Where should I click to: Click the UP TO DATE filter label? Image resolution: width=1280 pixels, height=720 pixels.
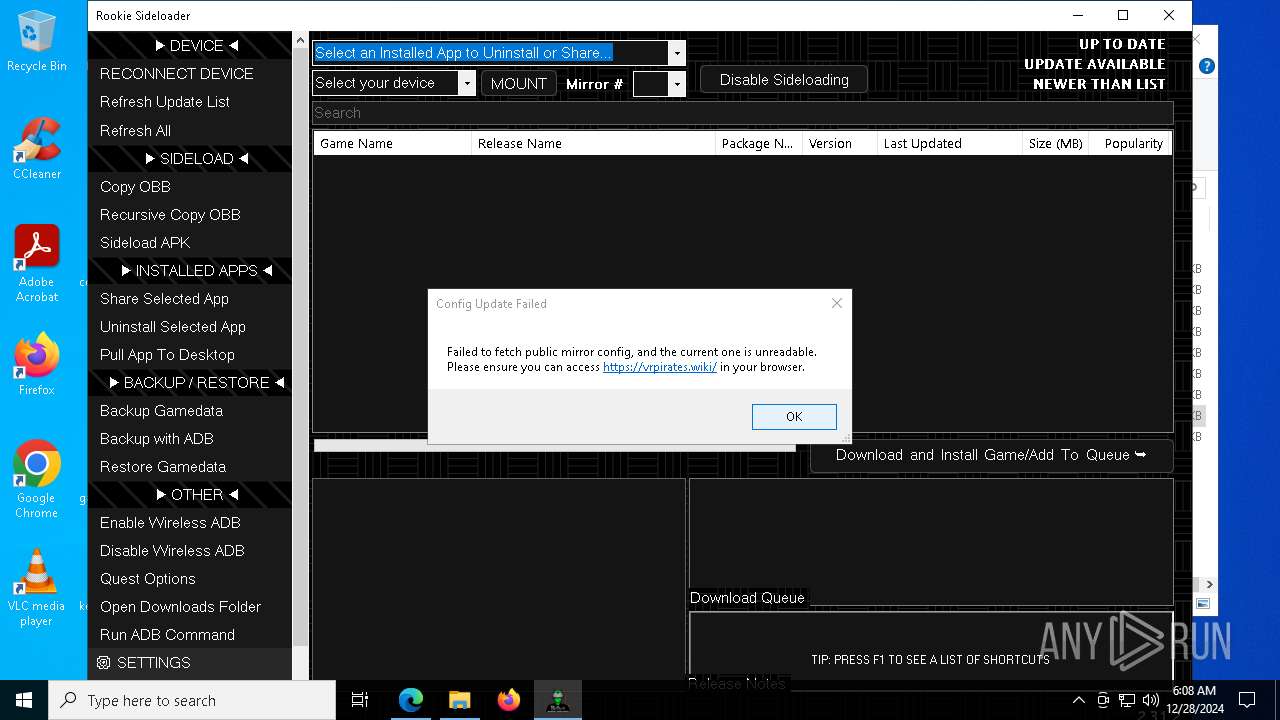pyautogui.click(x=1122, y=44)
